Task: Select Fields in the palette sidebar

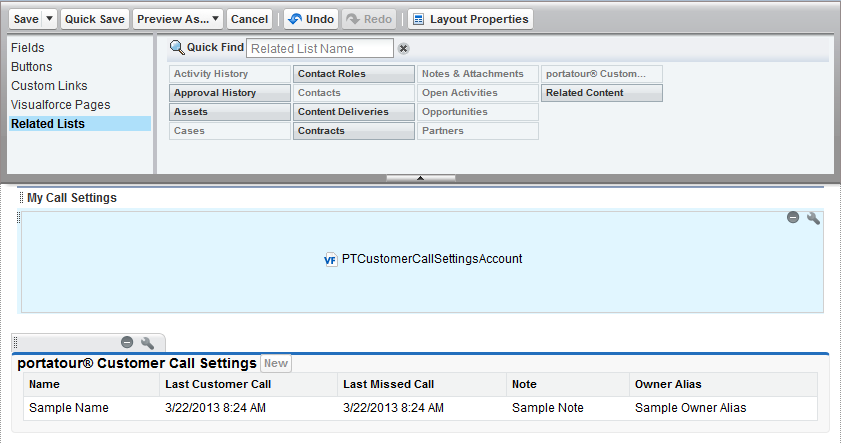Action: 28,48
